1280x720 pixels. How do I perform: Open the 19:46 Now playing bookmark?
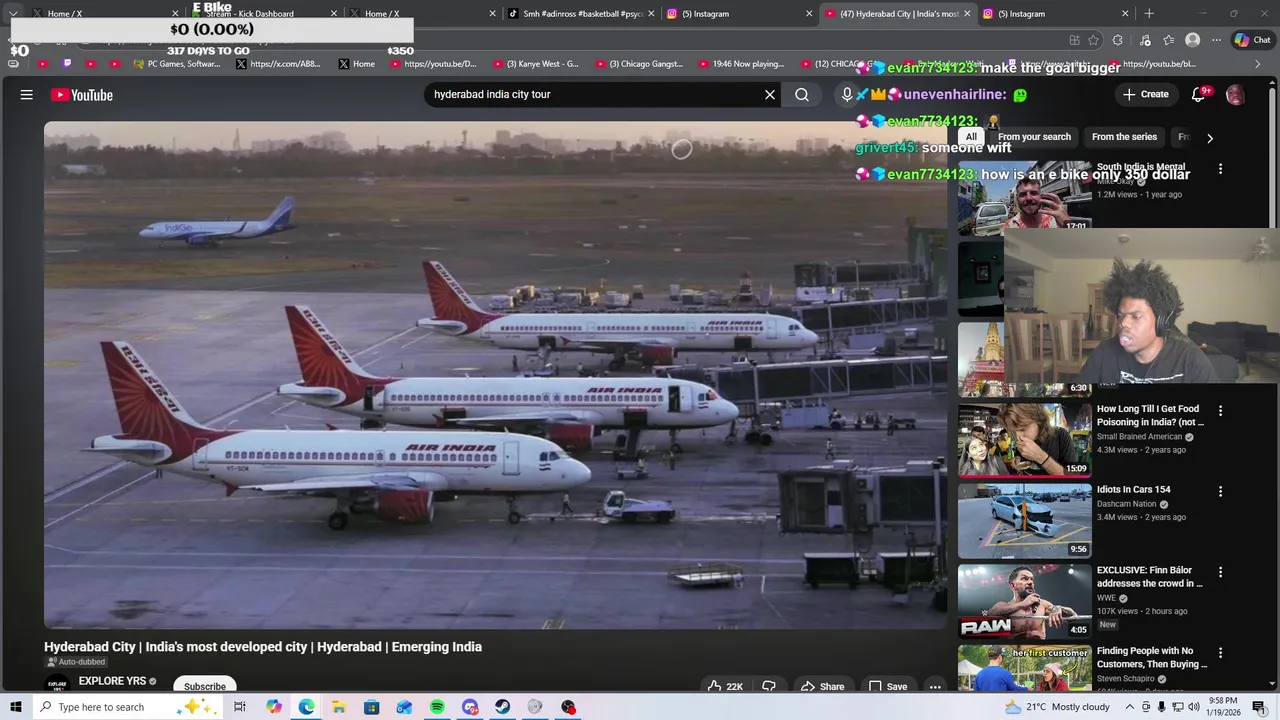[x=741, y=64]
